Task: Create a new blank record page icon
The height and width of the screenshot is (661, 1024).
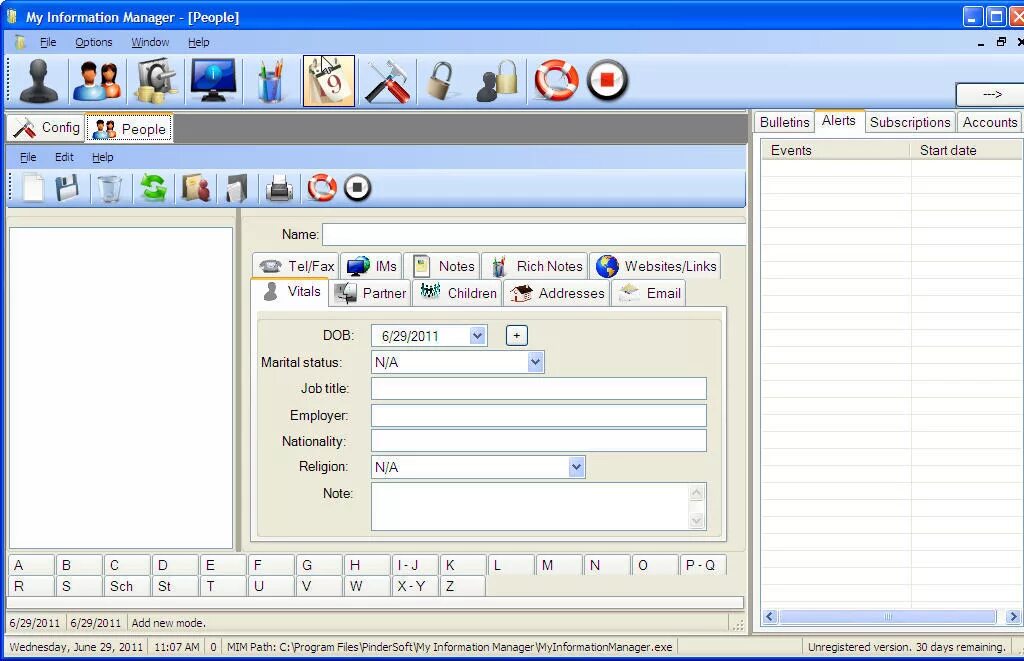Action: click(33, 188)
